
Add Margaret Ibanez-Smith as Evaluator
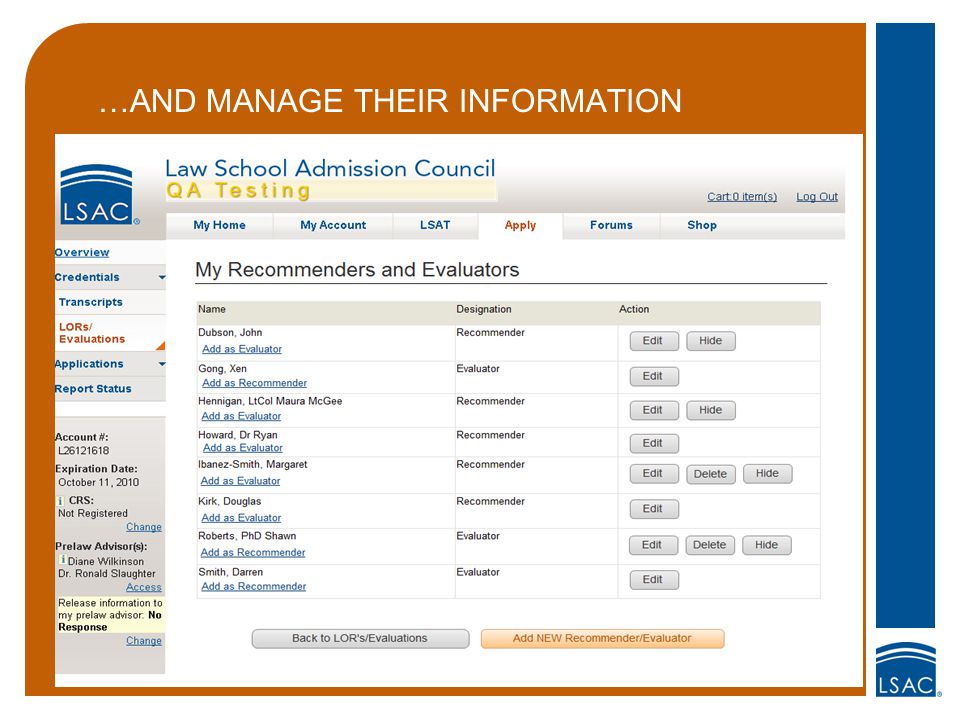(241, 481)
